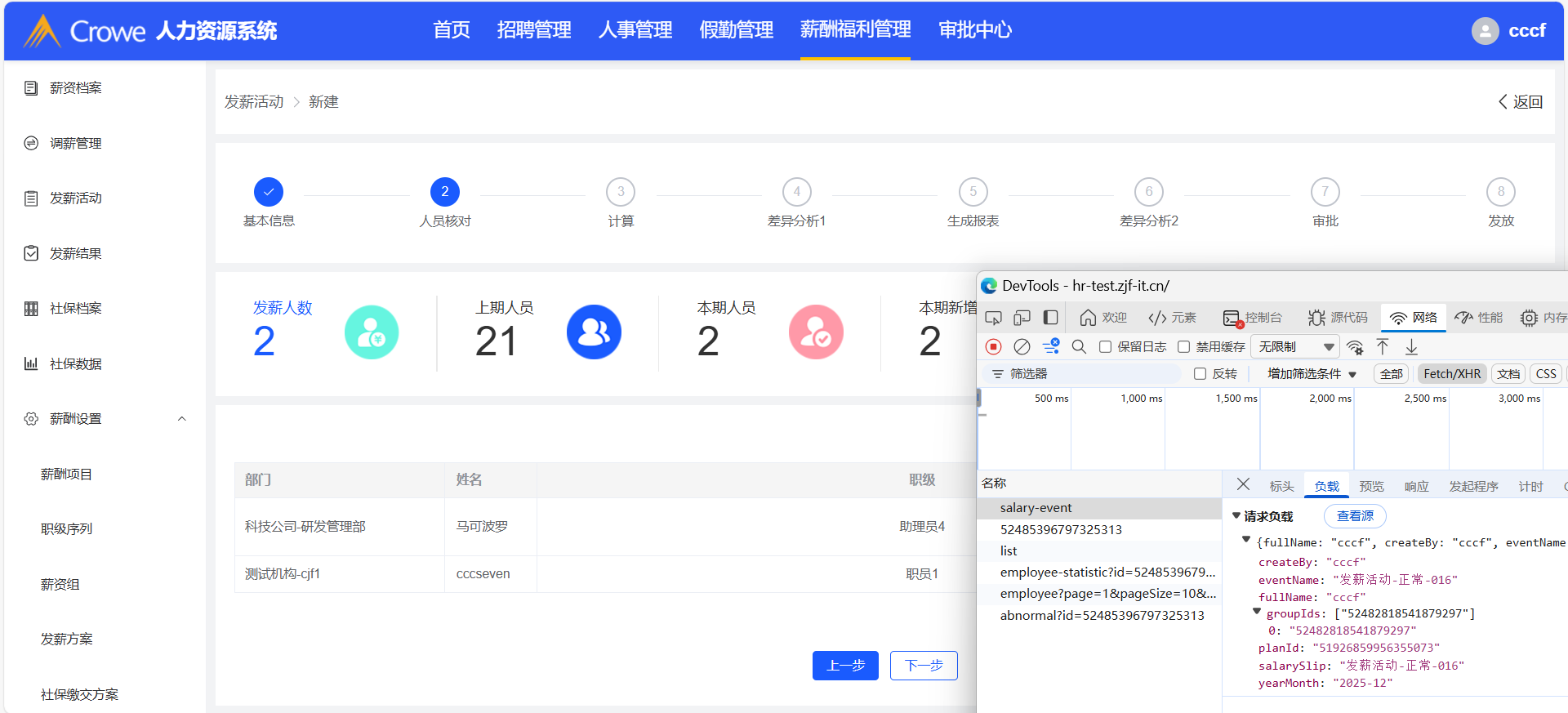Viewport: 1568px width, 713px height.
Task: Check the 反转 filter checkbox
Action: 1200,374
